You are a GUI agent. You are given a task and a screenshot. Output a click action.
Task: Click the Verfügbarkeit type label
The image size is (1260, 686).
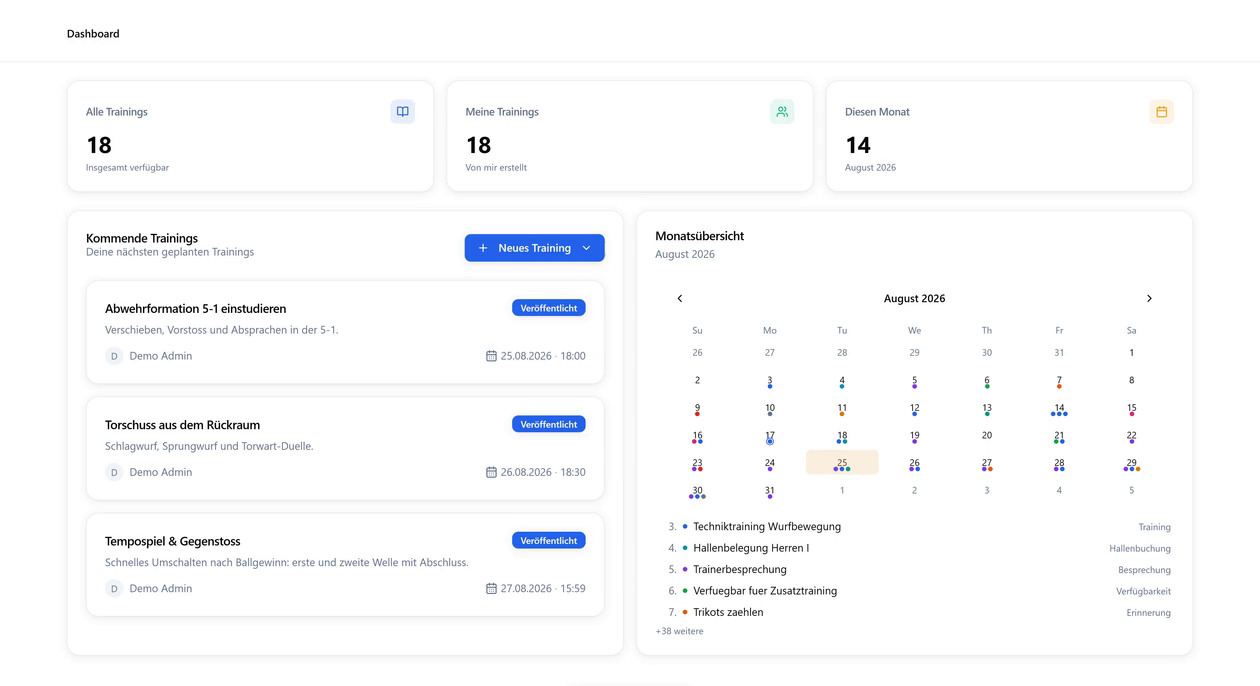pyautogui.click(x=1144, y=591)
